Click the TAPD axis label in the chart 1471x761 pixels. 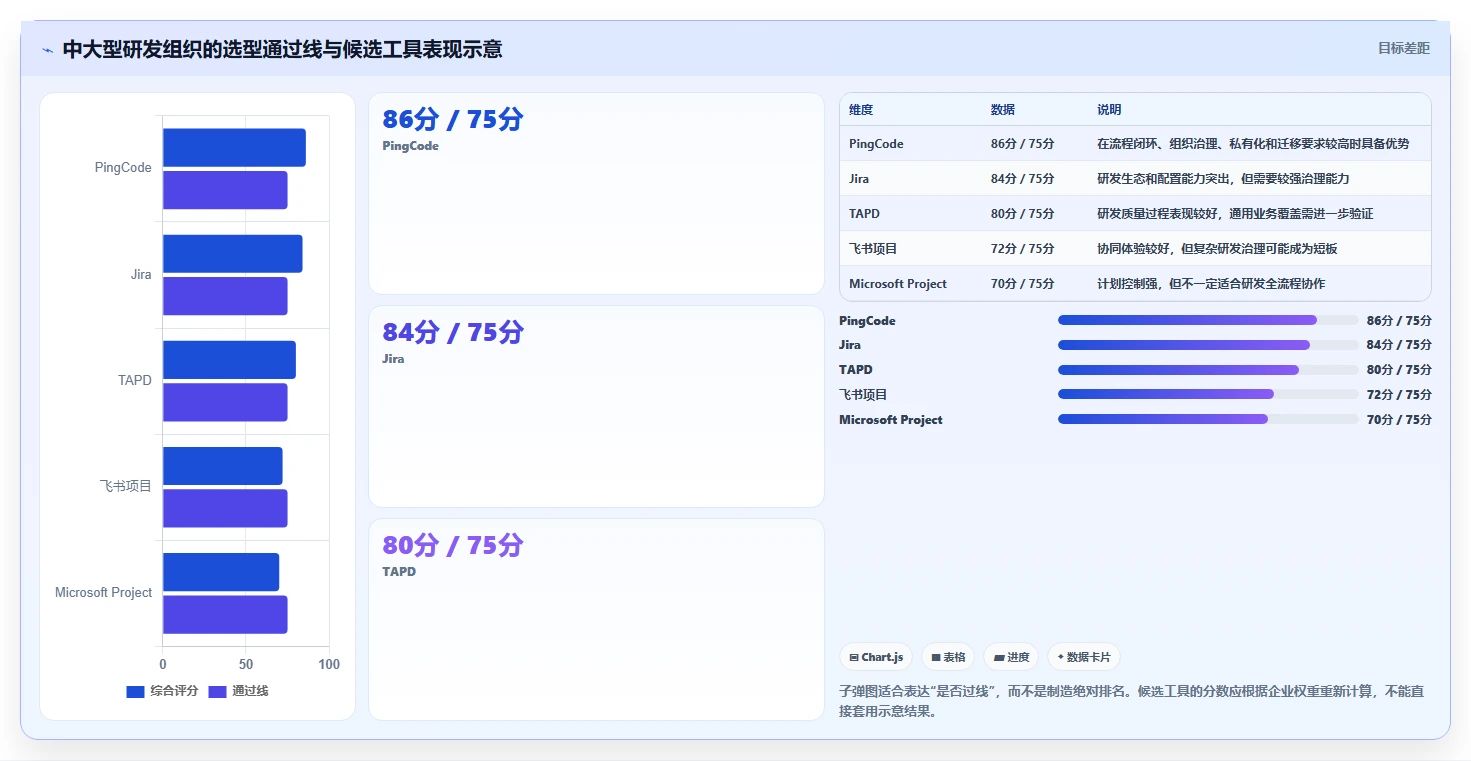(x=135, y=380)
